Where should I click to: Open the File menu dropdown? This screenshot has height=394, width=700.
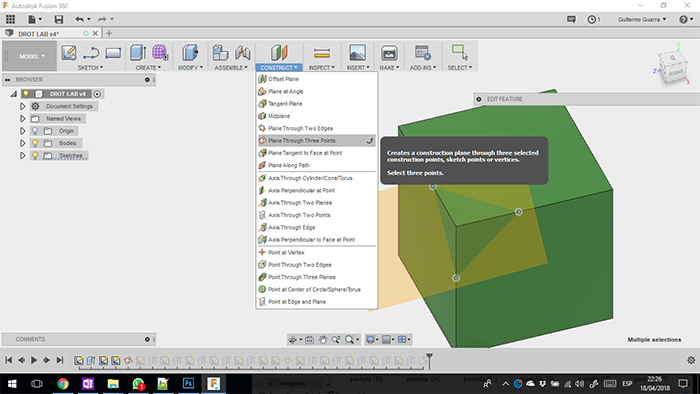pyautogui.click(x=34, y=19)
